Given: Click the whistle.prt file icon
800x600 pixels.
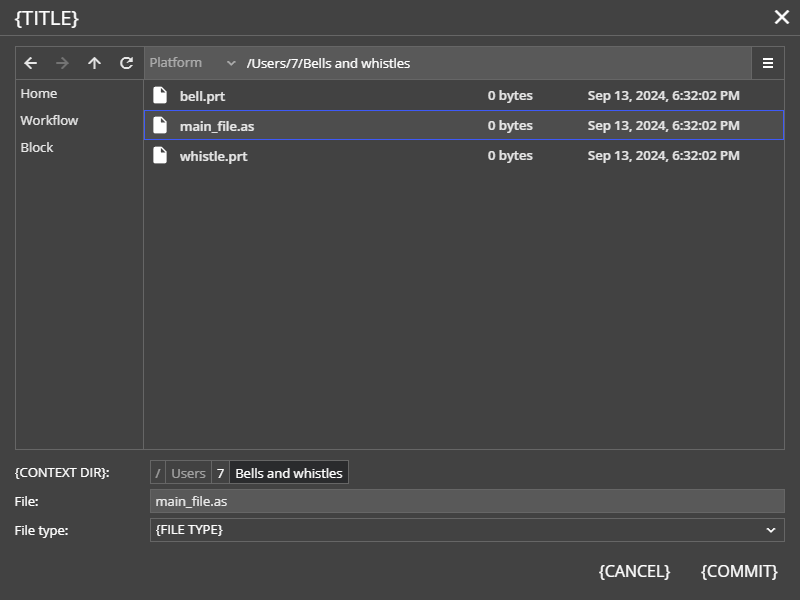Looking at the screenshot, I should click(160, 155).
